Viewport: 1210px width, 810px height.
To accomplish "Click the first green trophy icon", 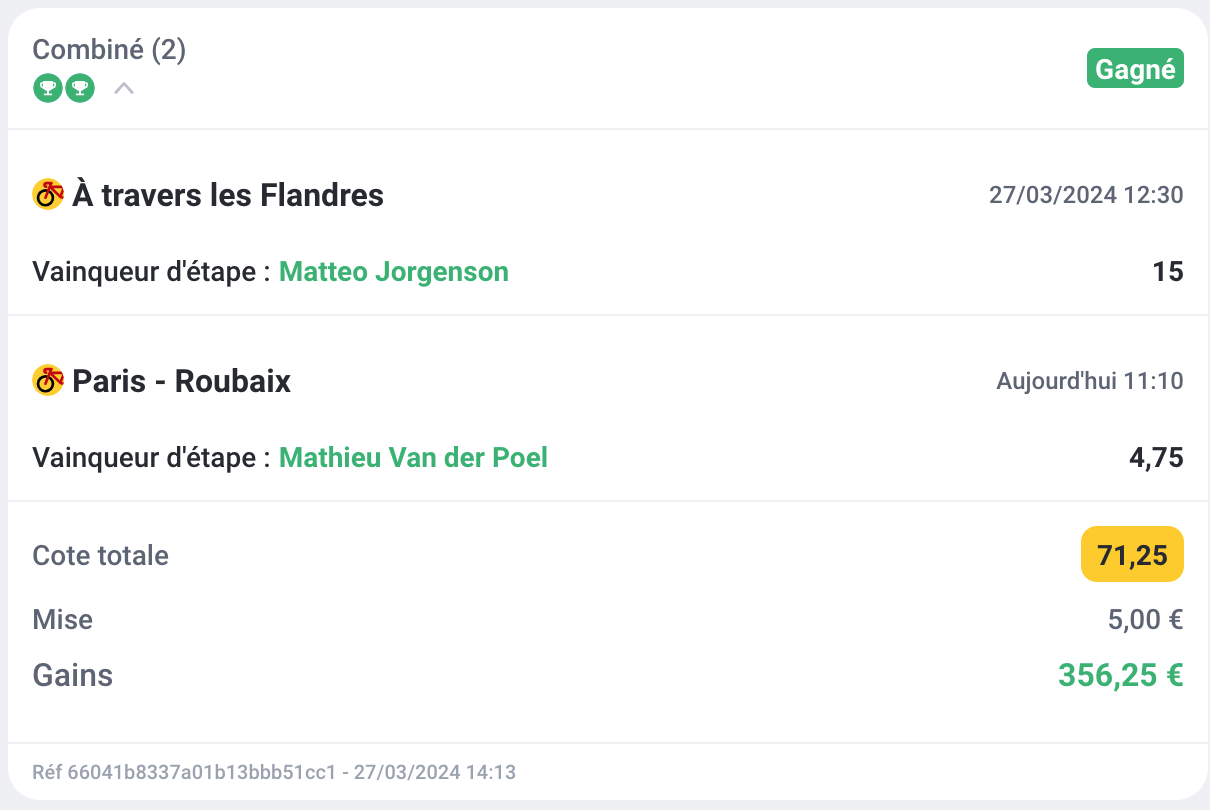I will point(47,89).
